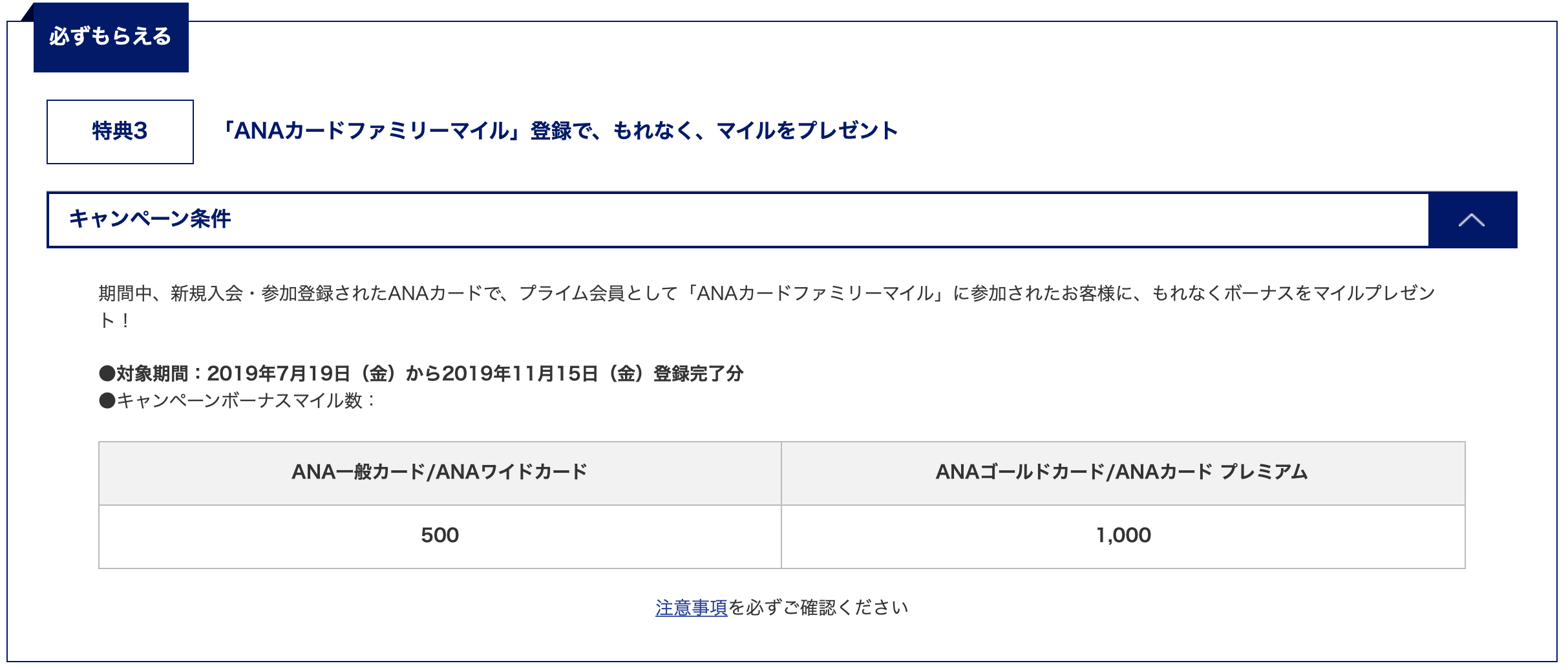Image resolution: width=1568 pixels, height=670 pixels.
Task: Click the 対象期間 date line
Action: click(x=421, y=373)
